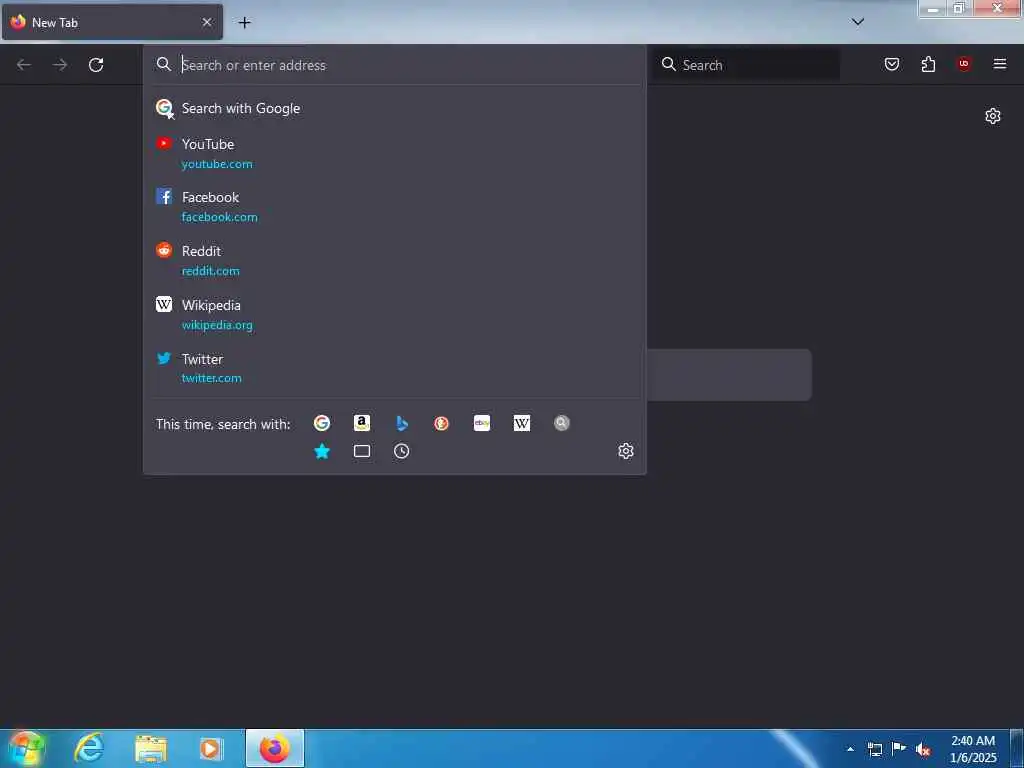Open the Windows Start button
This screenshot has height=768, width=1024.
[x=26, y=748]
